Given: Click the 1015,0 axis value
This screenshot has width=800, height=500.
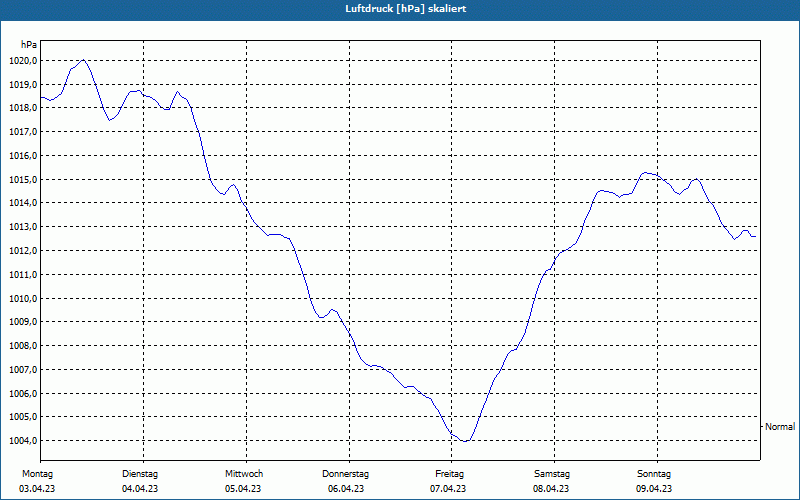Looking at the screenshot, I should pyautogui.click(x=23, y=180).
